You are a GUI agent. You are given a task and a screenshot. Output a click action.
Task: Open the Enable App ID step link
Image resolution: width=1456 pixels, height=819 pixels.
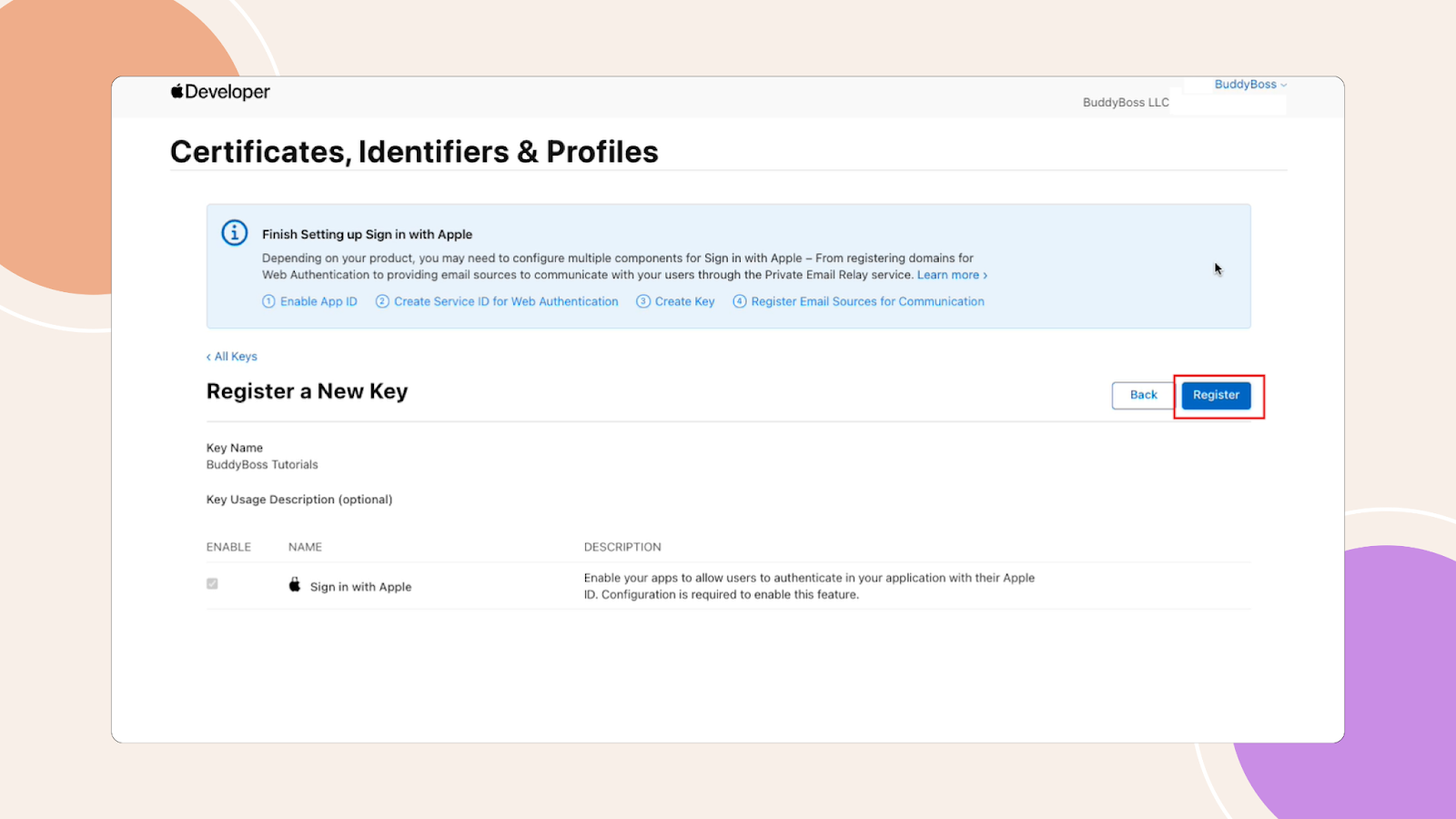click(x=318, y=301)
